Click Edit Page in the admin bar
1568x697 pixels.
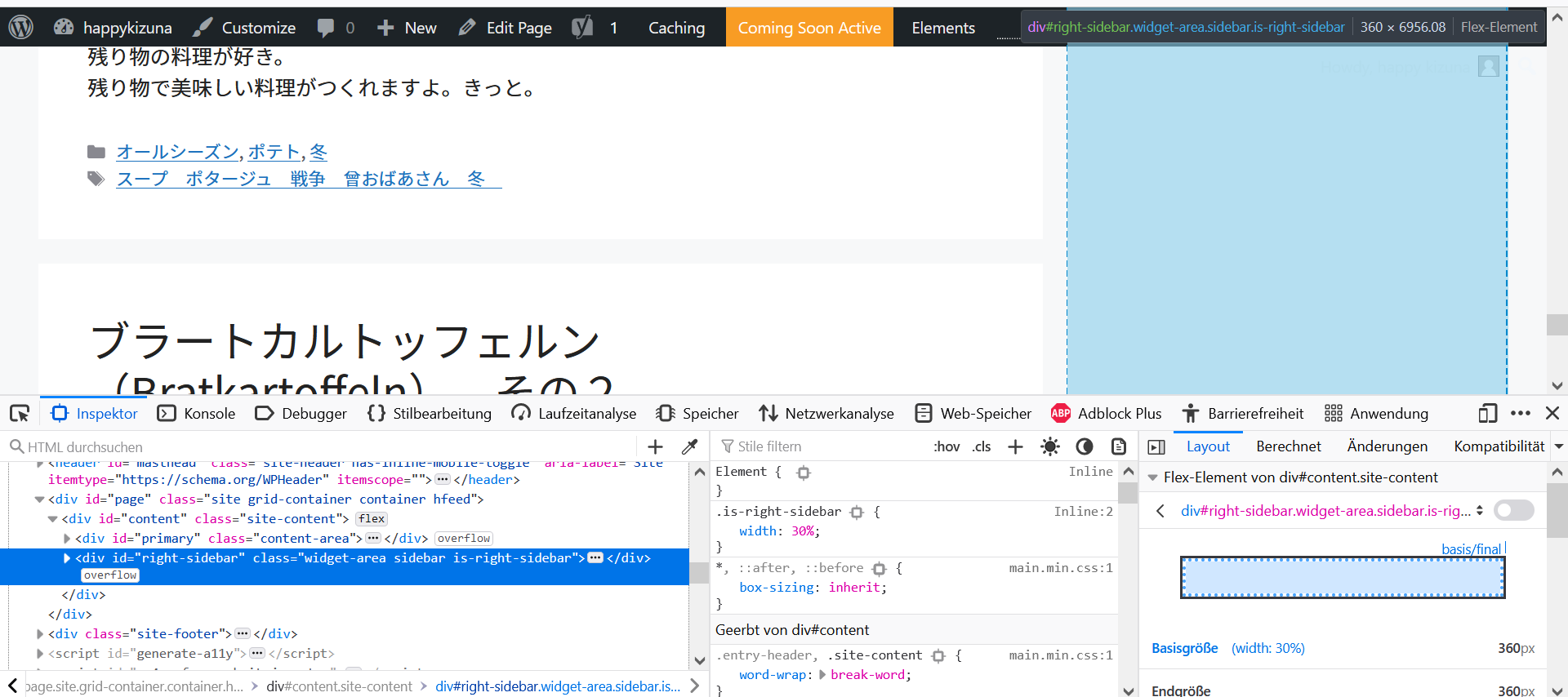[506, 27]
